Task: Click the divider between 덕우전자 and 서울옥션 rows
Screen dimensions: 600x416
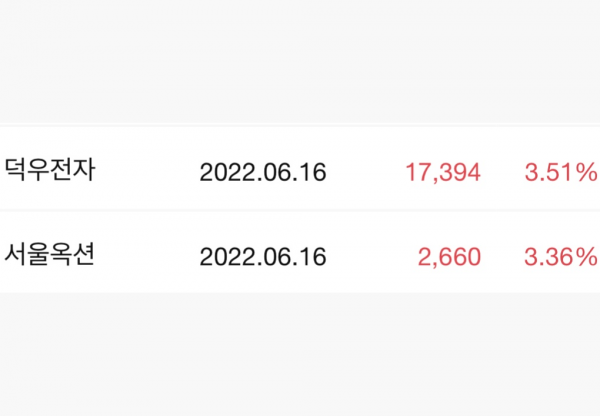Action: pyautogui.click(x=300, y=211)
